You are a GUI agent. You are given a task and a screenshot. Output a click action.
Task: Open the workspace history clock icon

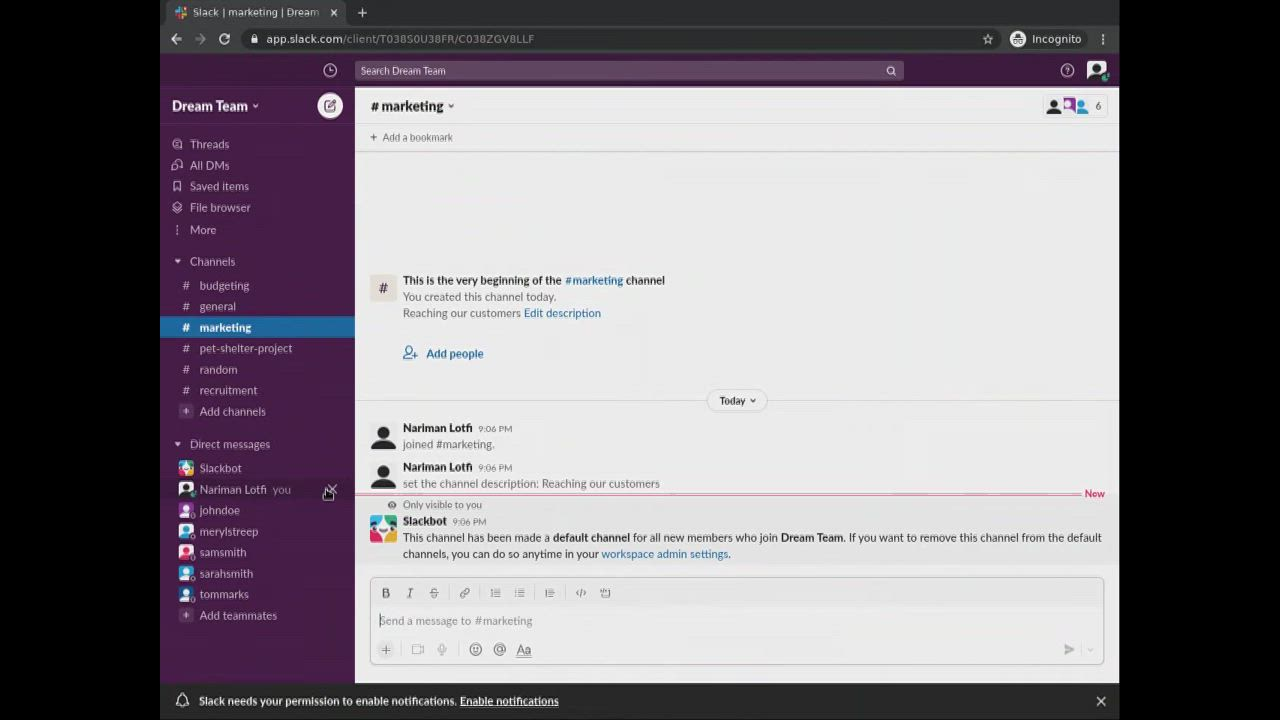tap(330, 71)
